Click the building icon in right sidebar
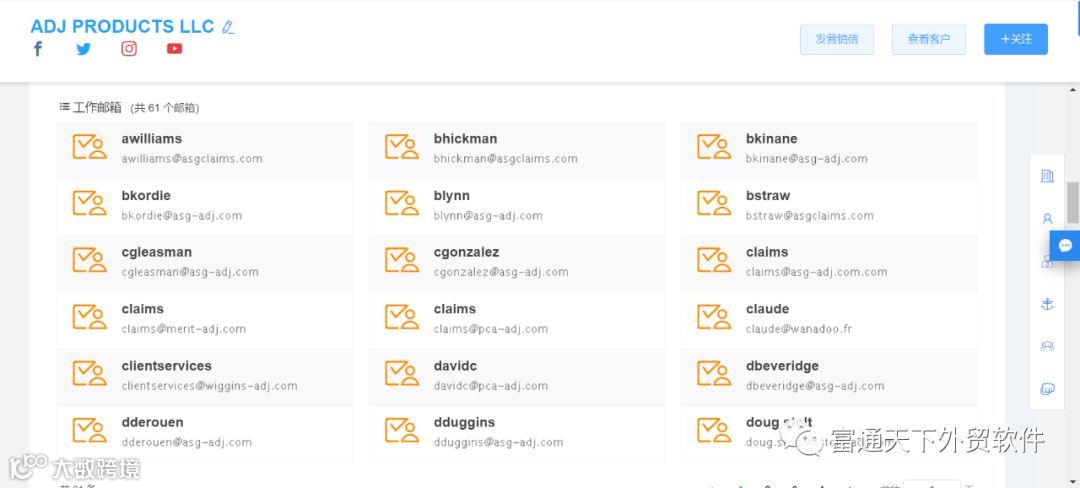 [1047, 176]
